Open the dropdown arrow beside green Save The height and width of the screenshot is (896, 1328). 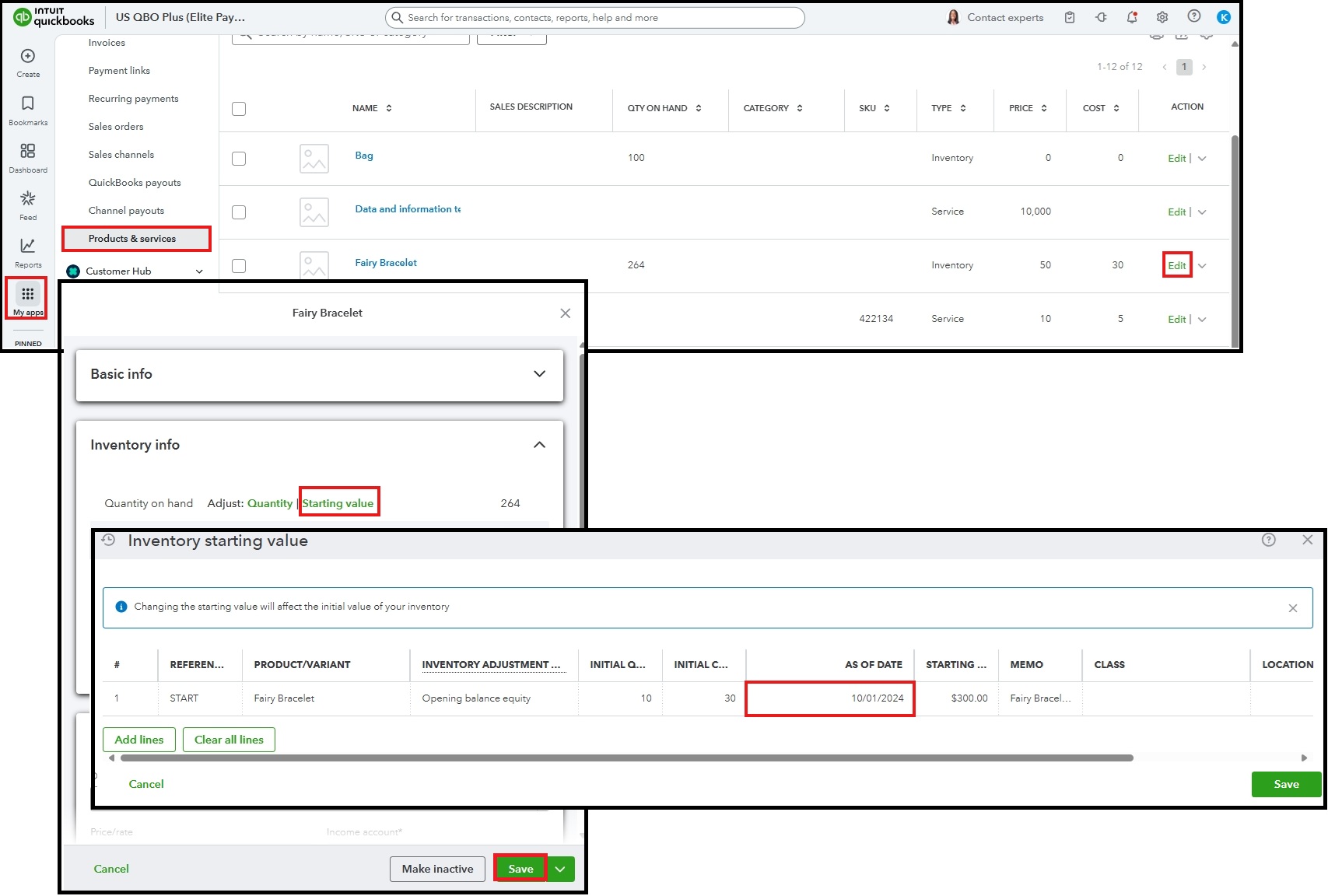tap(560, 869)
